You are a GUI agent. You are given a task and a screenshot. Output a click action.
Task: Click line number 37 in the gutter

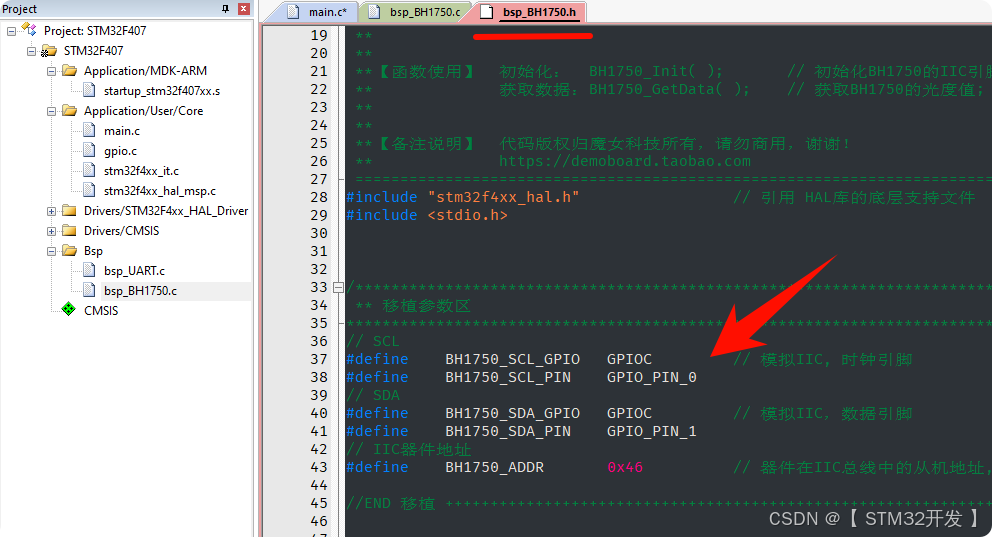[319, 359]
